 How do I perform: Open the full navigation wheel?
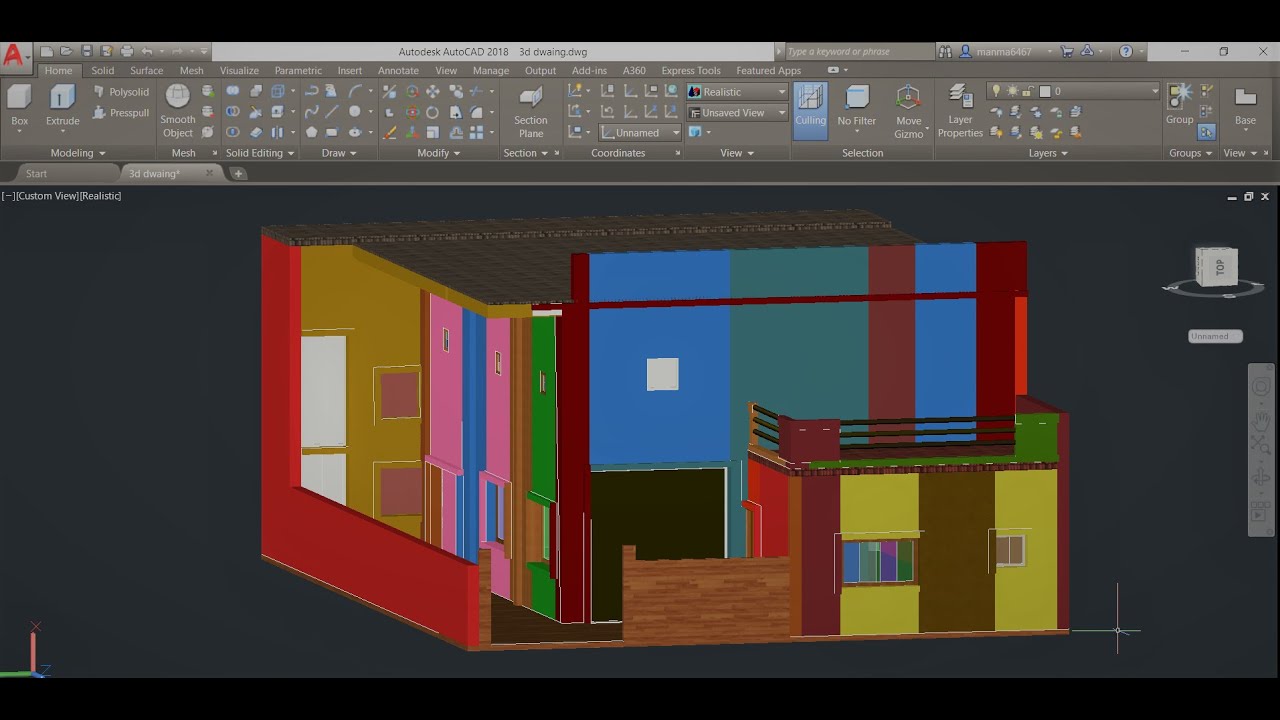[1261, 387]
